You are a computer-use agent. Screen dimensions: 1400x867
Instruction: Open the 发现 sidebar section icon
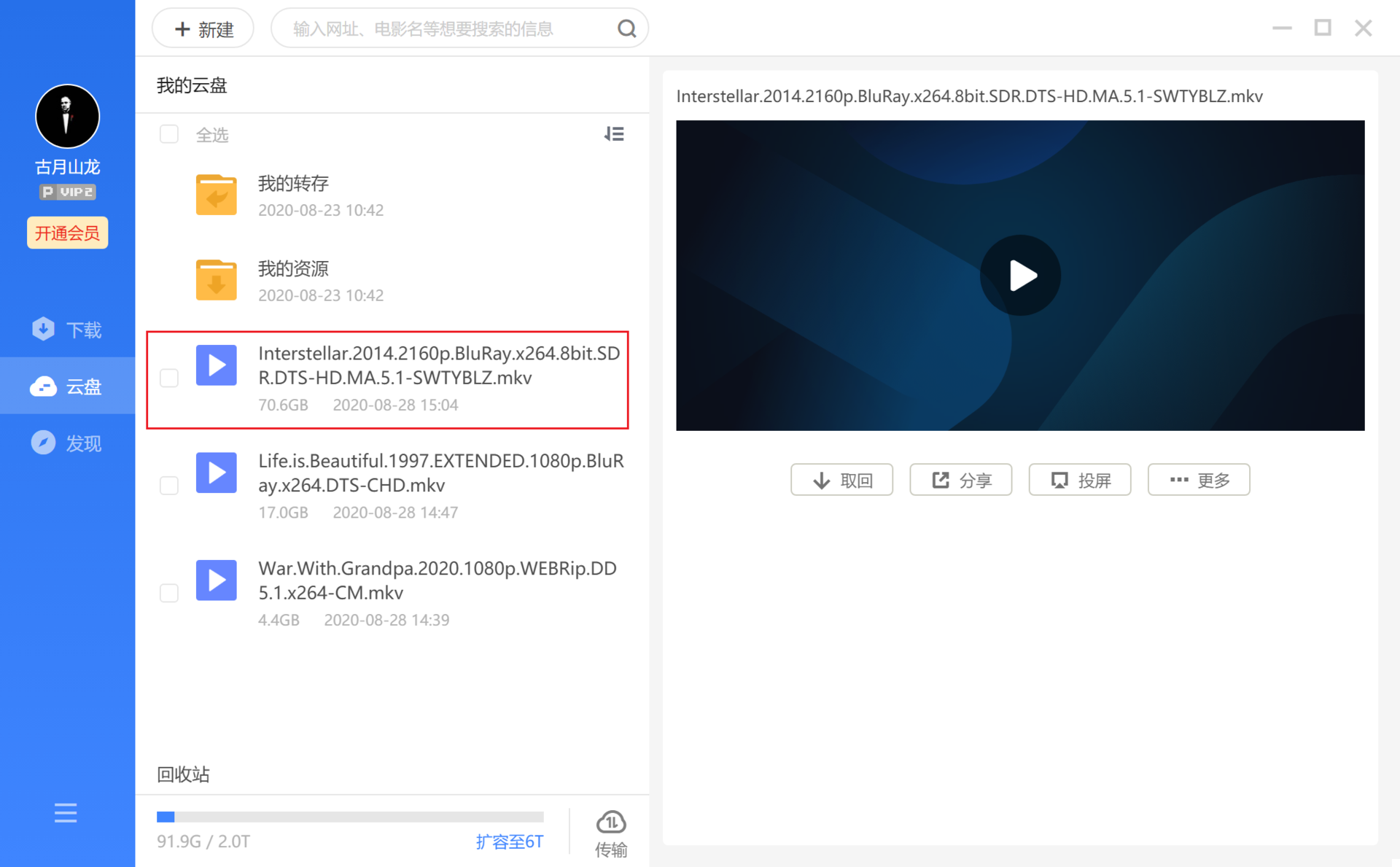click(x=44, y=443)
